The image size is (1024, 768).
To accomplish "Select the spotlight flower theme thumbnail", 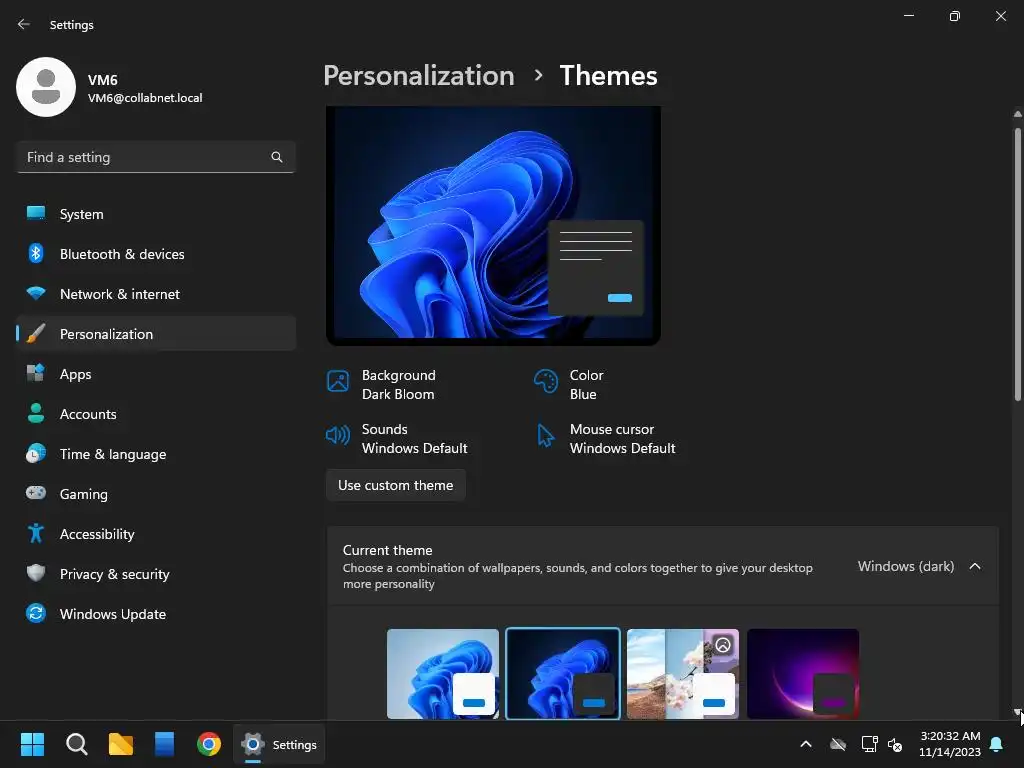I will [683, 674].
